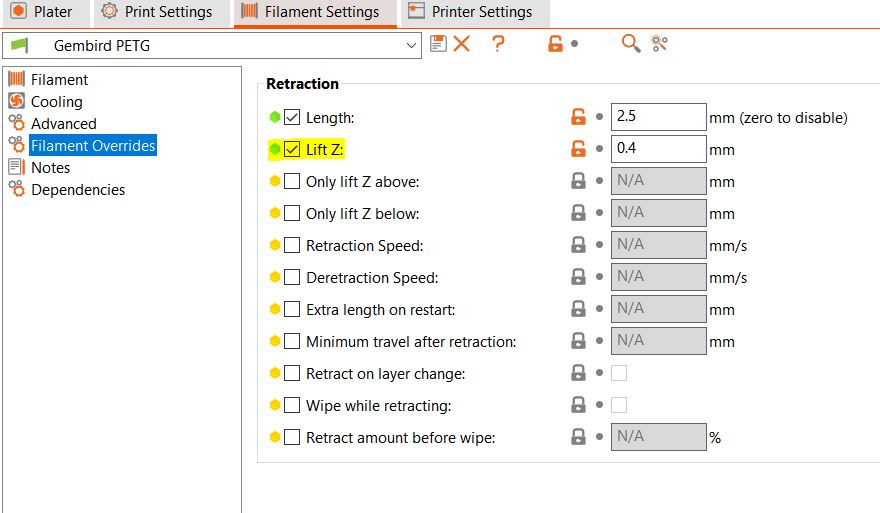Enable the Retract on layer change checkbox
The height and width of the screenshot is (513, 880).
click(x=292, y=373)
